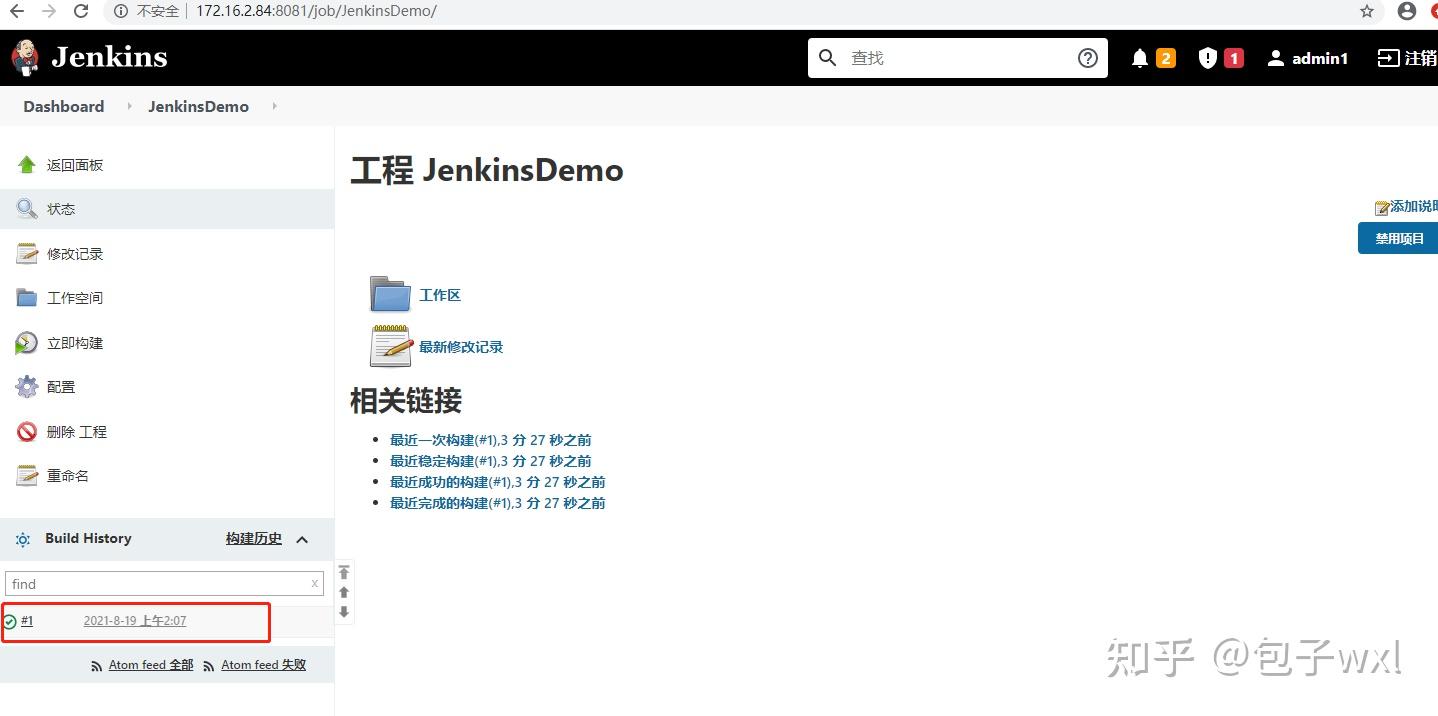This screenshot has height=716, width=1438.
Task: Select 重命名 to rename the job
Action: coord(67,475)
